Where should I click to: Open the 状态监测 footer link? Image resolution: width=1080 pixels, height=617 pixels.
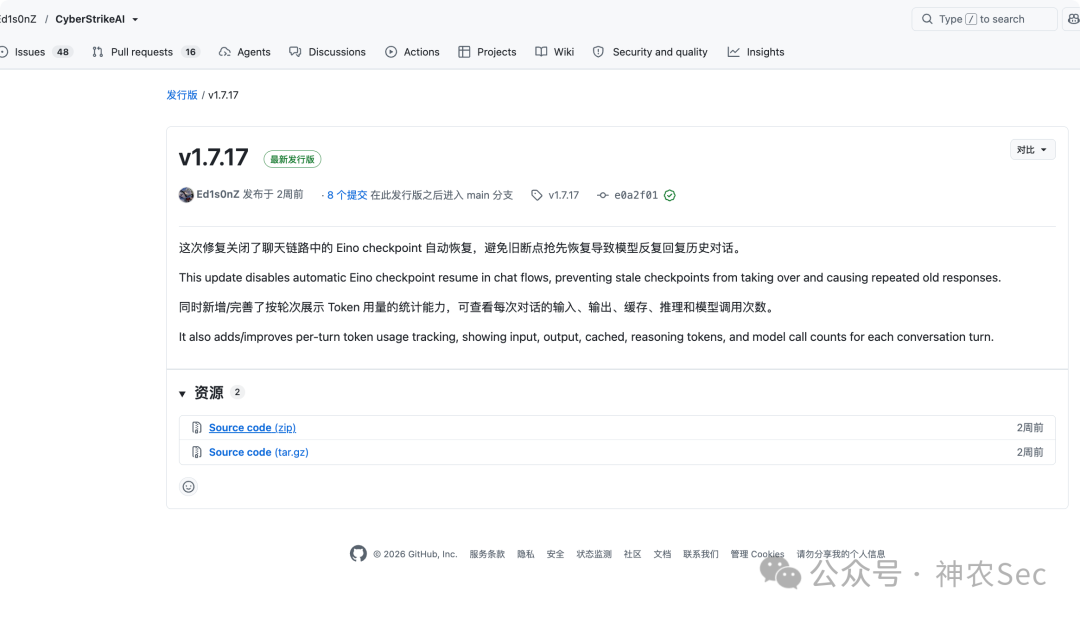click(594, 554)
